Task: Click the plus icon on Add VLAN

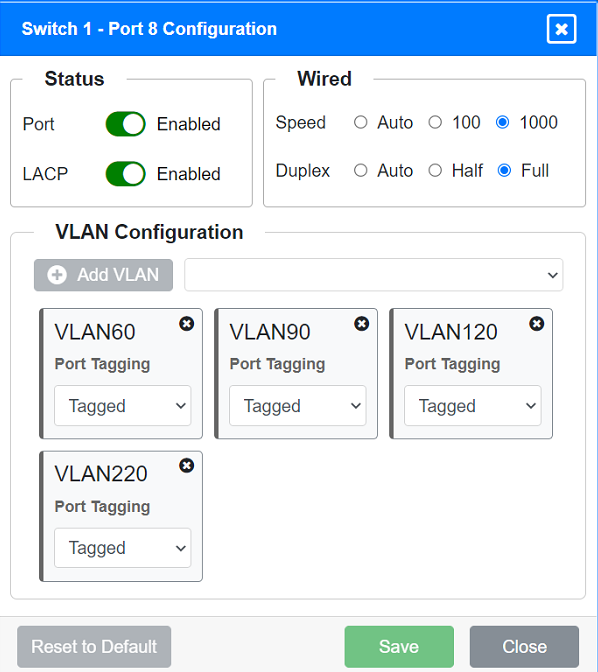Action: [57, 275]
